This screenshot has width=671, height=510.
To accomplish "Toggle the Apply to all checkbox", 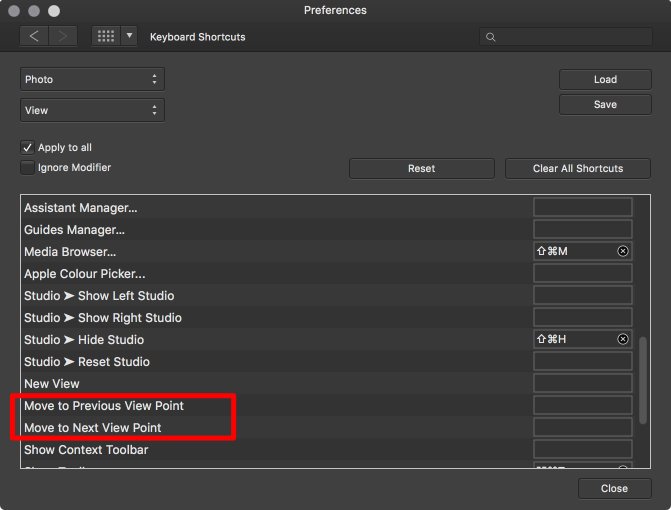I will pos(27,147).
